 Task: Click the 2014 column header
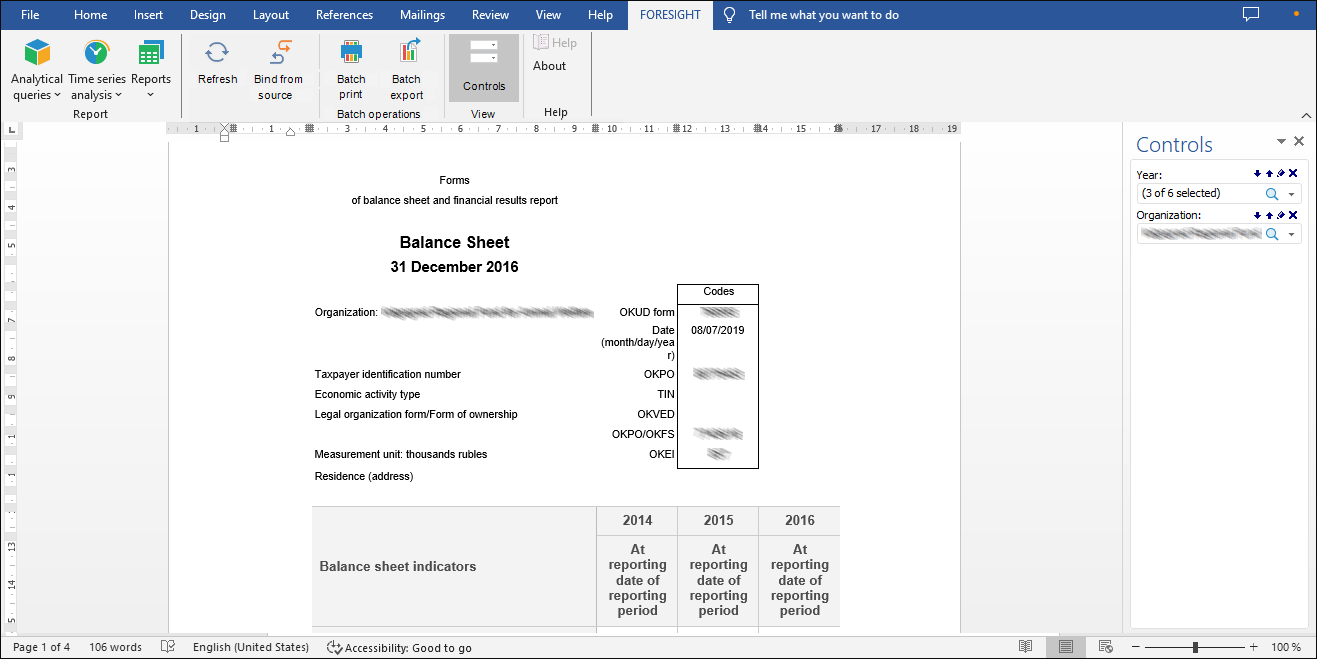point(637,520)
